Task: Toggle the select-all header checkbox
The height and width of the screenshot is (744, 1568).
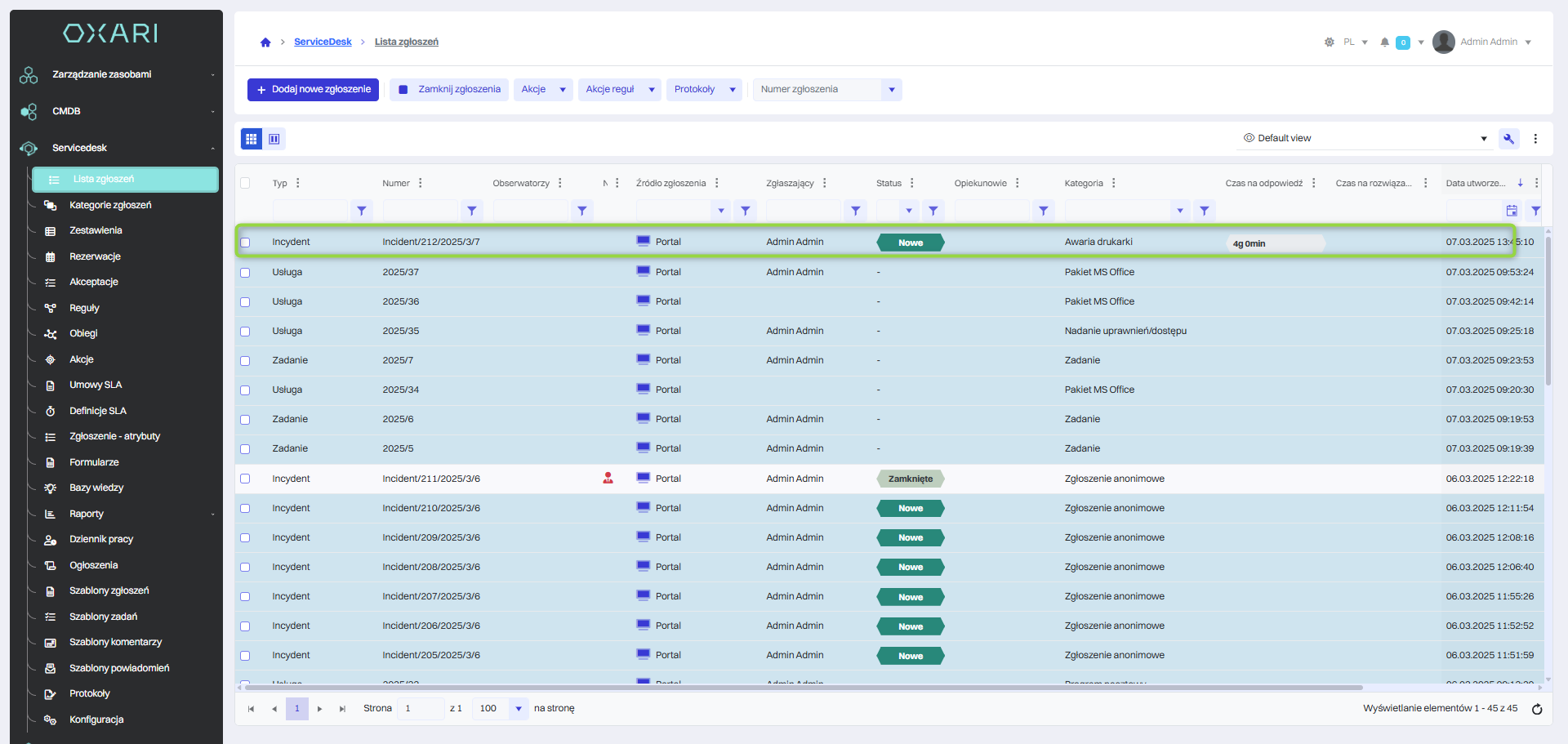Action: pyautogui.click(x=245, y=183)
